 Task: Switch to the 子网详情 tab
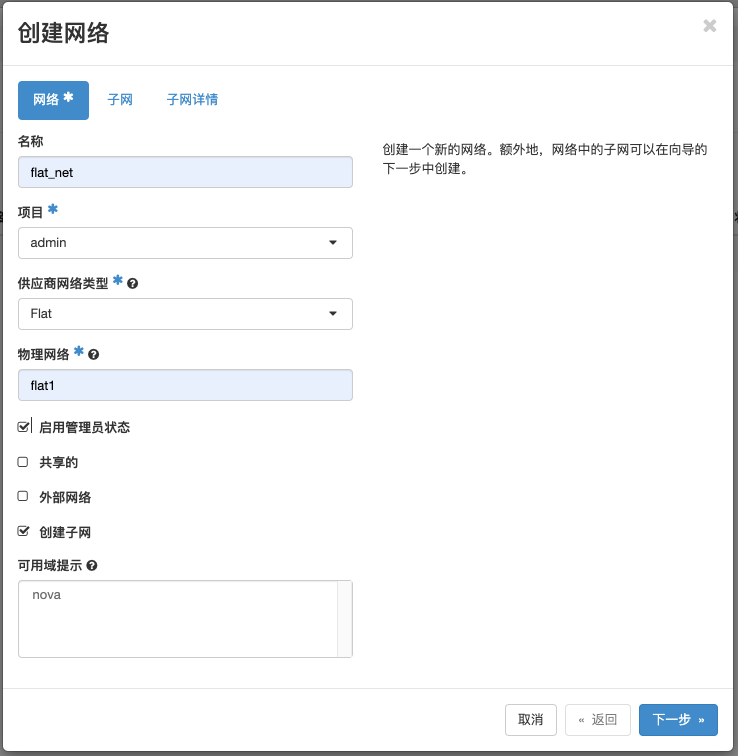[x=192, y=100]
